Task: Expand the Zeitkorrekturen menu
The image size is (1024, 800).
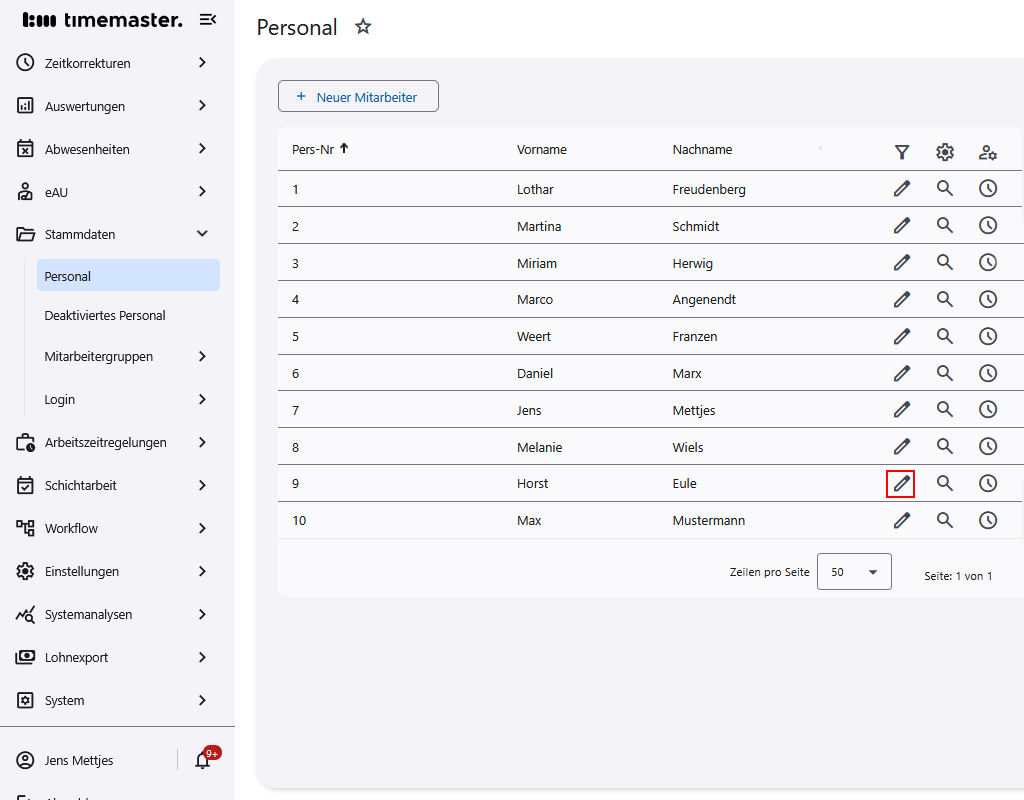Action: [202, 63]
